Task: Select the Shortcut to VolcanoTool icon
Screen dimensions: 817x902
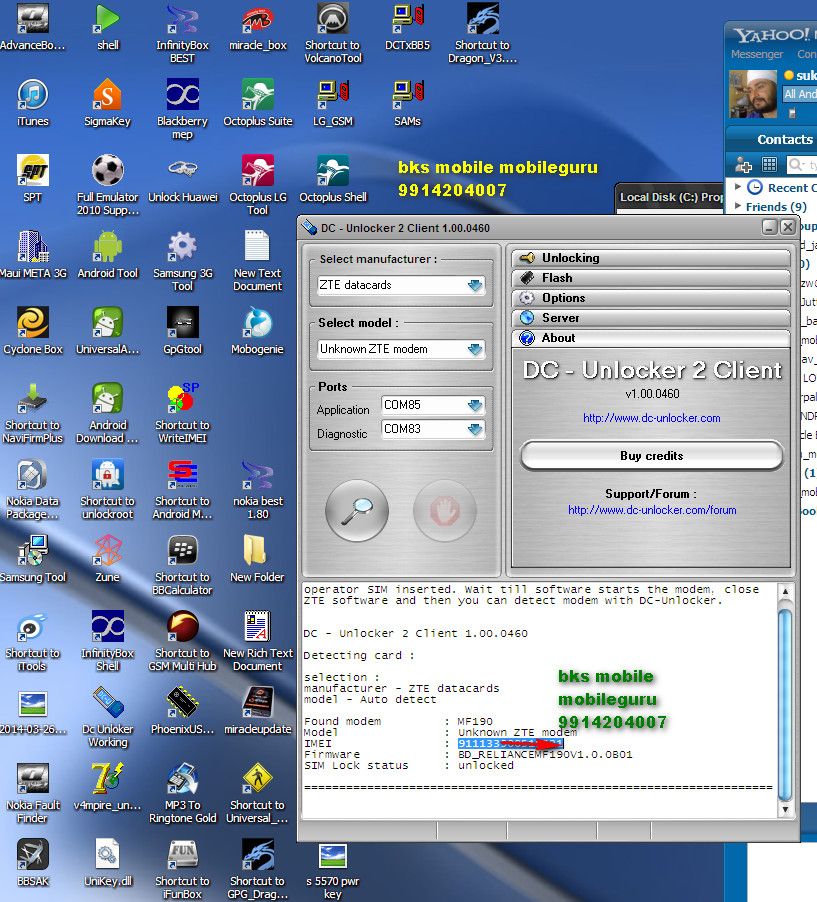Action: [x=333, y=33]
